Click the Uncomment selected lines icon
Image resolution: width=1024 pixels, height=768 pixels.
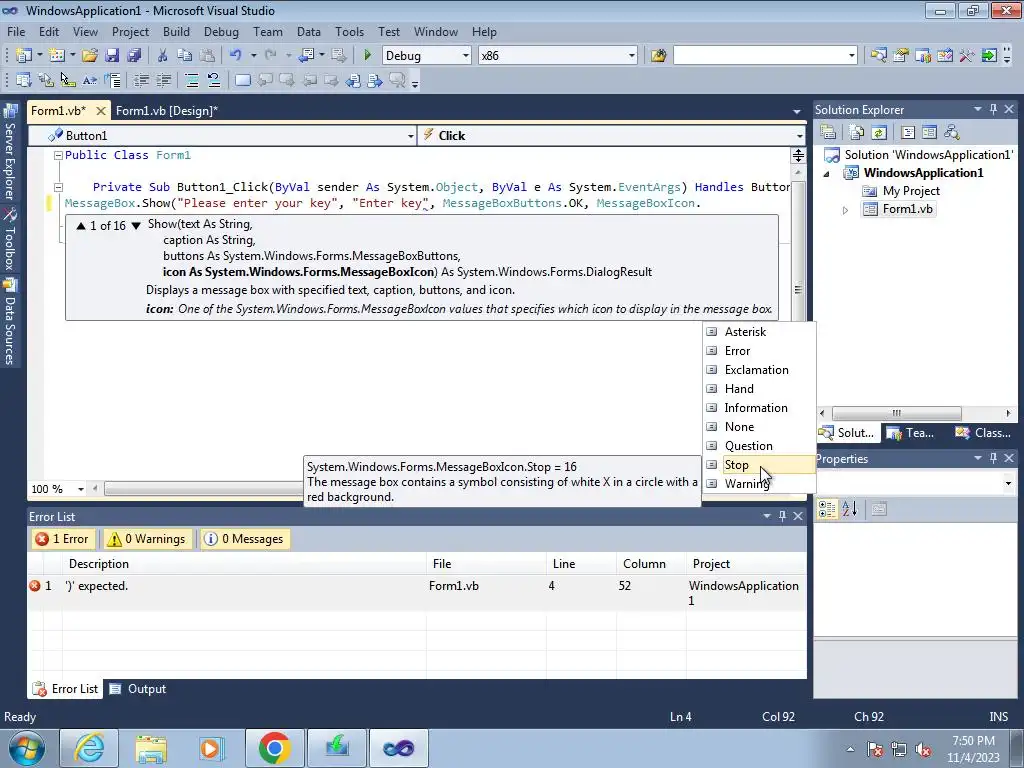tap(214, 80)
